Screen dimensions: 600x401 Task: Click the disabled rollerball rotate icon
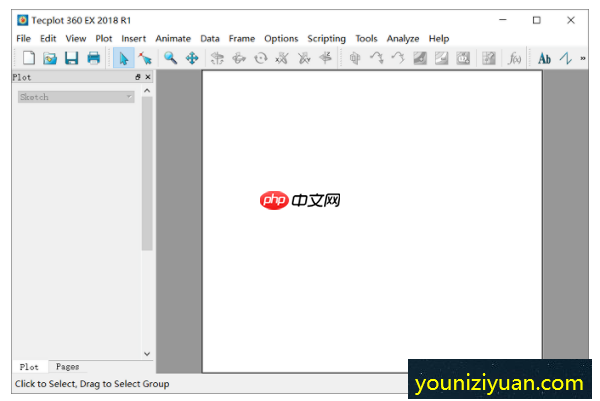[x=239, y=58]
